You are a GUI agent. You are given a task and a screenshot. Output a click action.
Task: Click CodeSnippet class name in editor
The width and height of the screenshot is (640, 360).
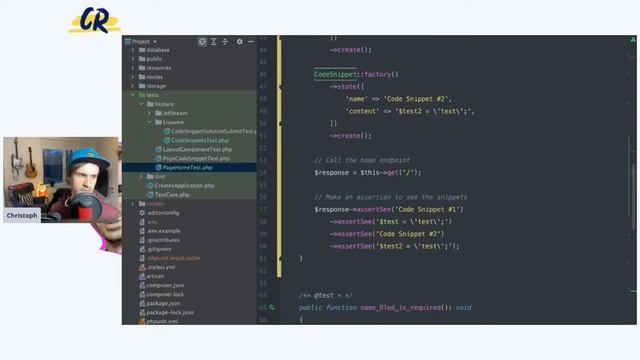[x=335, y=74]
